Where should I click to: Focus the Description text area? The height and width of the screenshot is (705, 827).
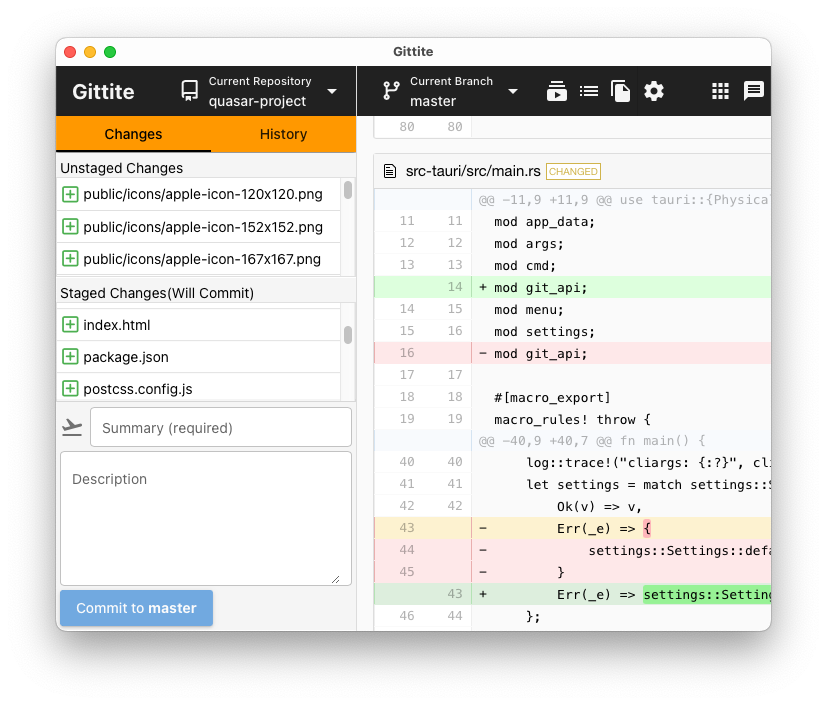click(x=206, y=518)
